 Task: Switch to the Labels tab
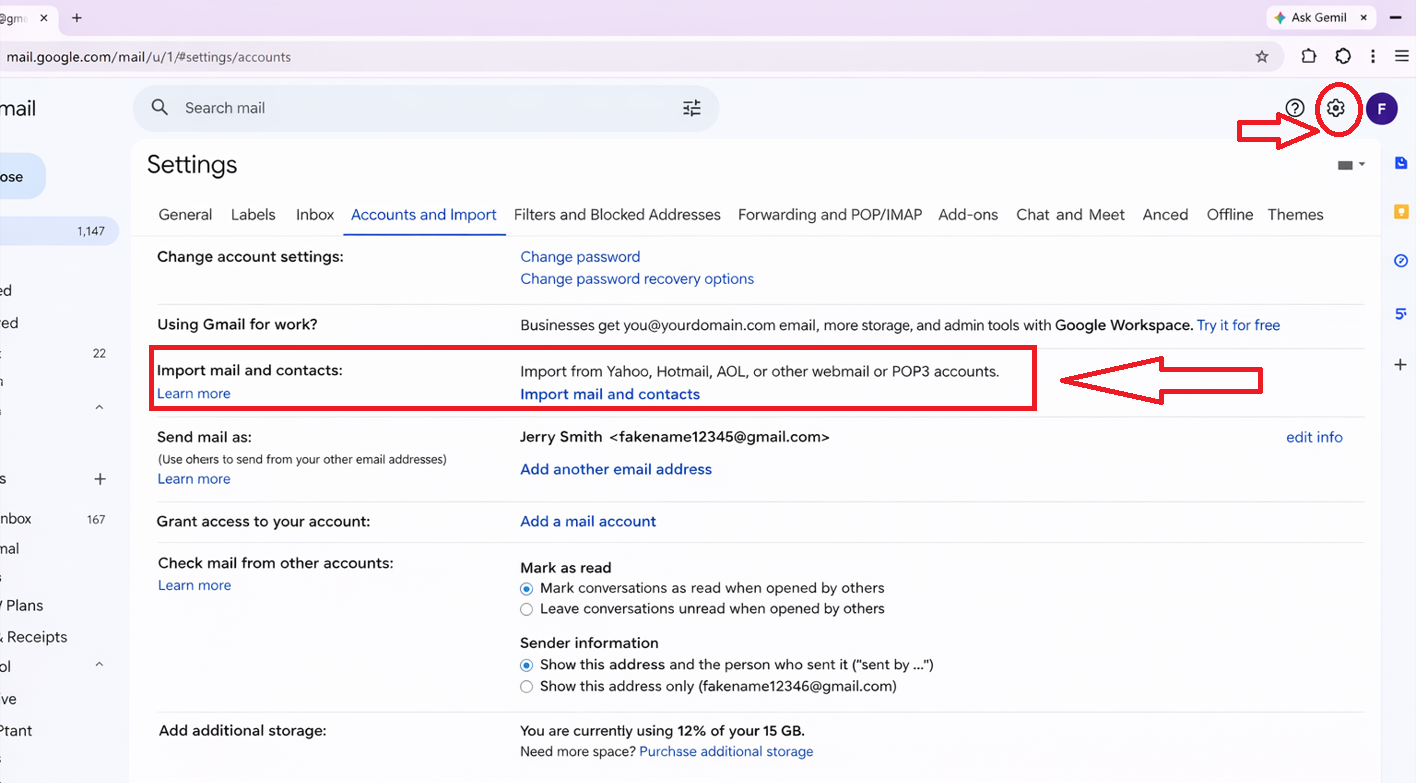(x=253, y=215)
